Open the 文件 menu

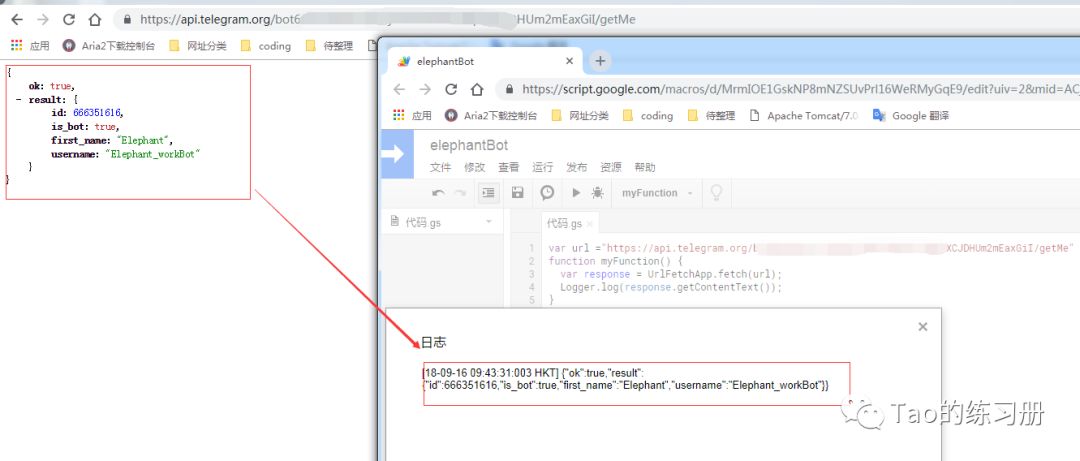coord(440,167)
